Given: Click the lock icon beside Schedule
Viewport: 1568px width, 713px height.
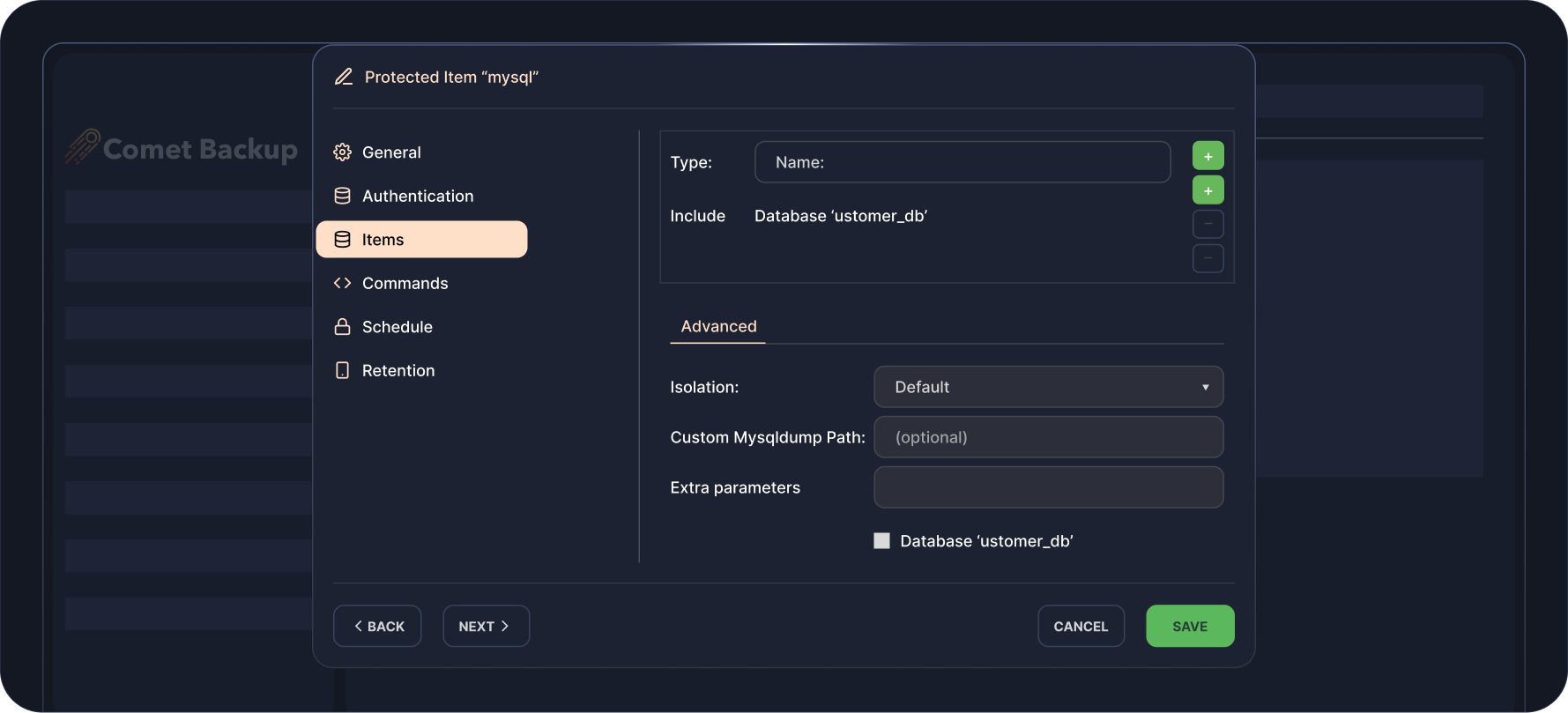Looking at the screenshot, I should tap(342, 327).
